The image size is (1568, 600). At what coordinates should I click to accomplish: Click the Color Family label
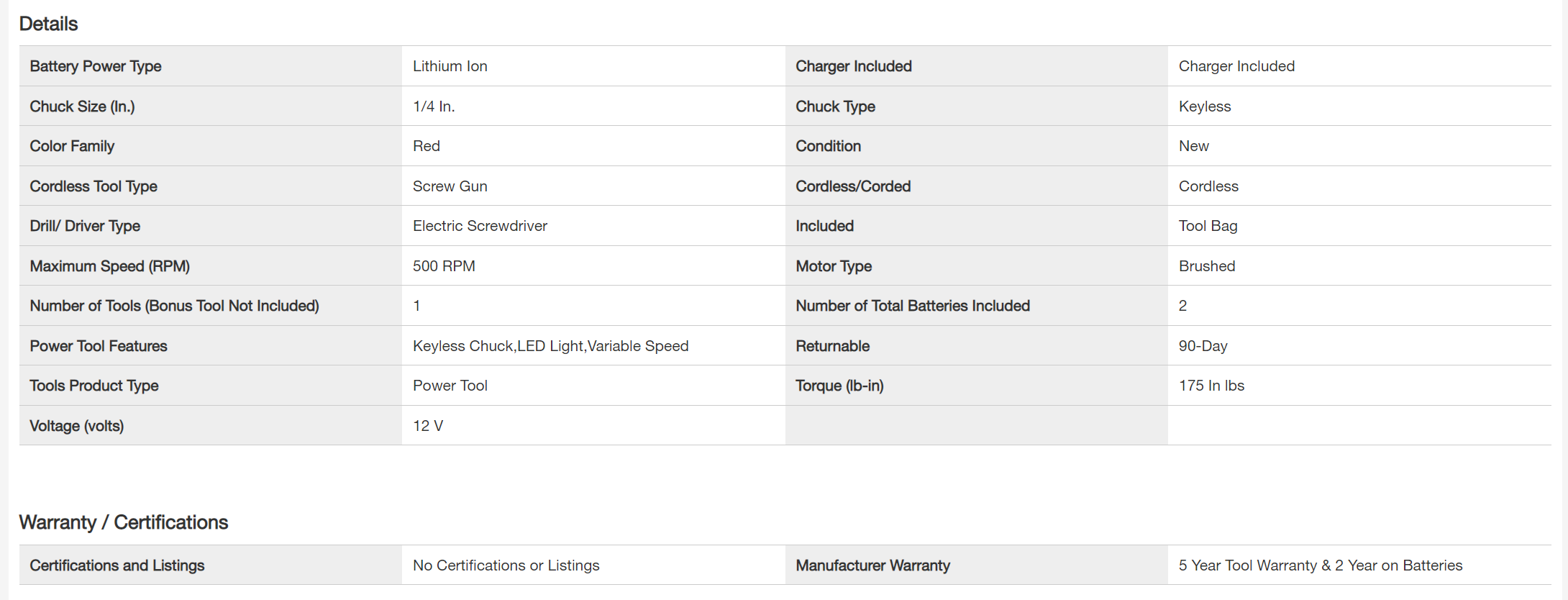pos(72,146)
